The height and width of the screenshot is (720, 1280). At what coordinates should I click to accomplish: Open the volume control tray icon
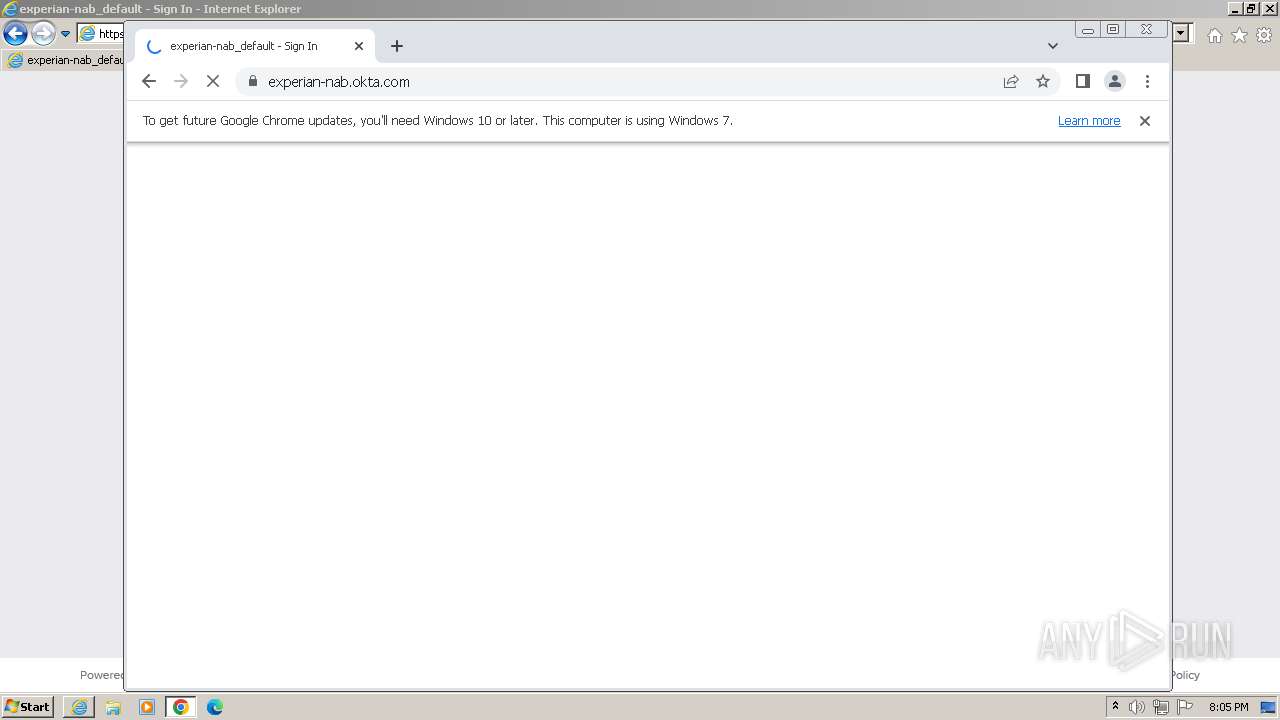pyautogui.click(x=1137, y=707)
